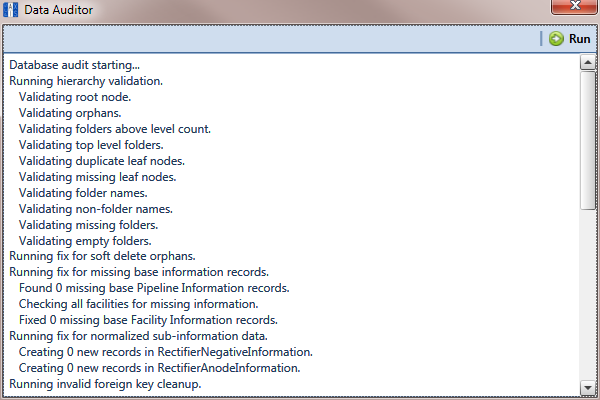This screenshot has width=600, height=400.
Task: Click 'Running hierarchy validation.' log line
Action: click(86, 81)
